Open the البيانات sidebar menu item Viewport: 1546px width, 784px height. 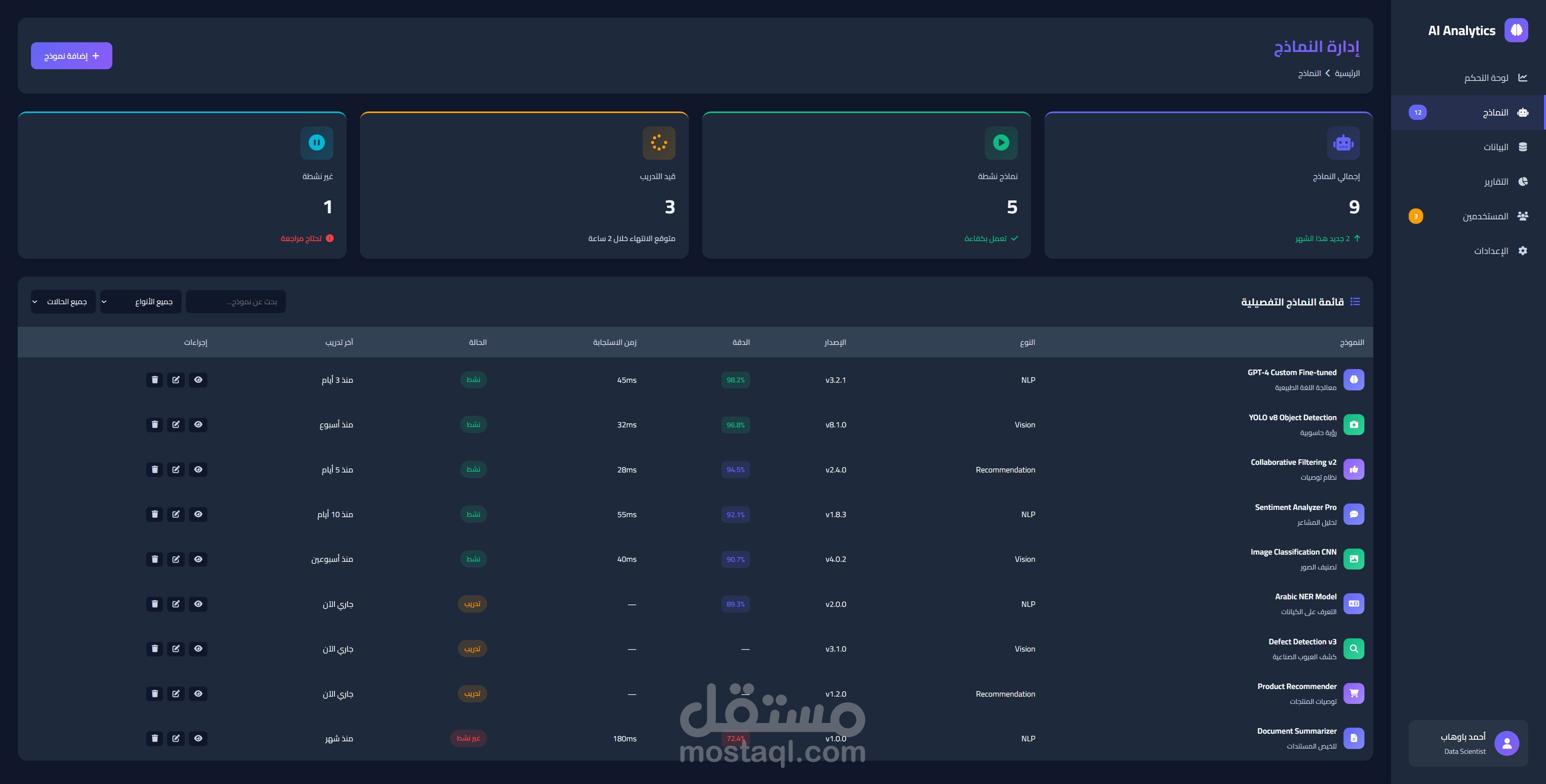1496,147
